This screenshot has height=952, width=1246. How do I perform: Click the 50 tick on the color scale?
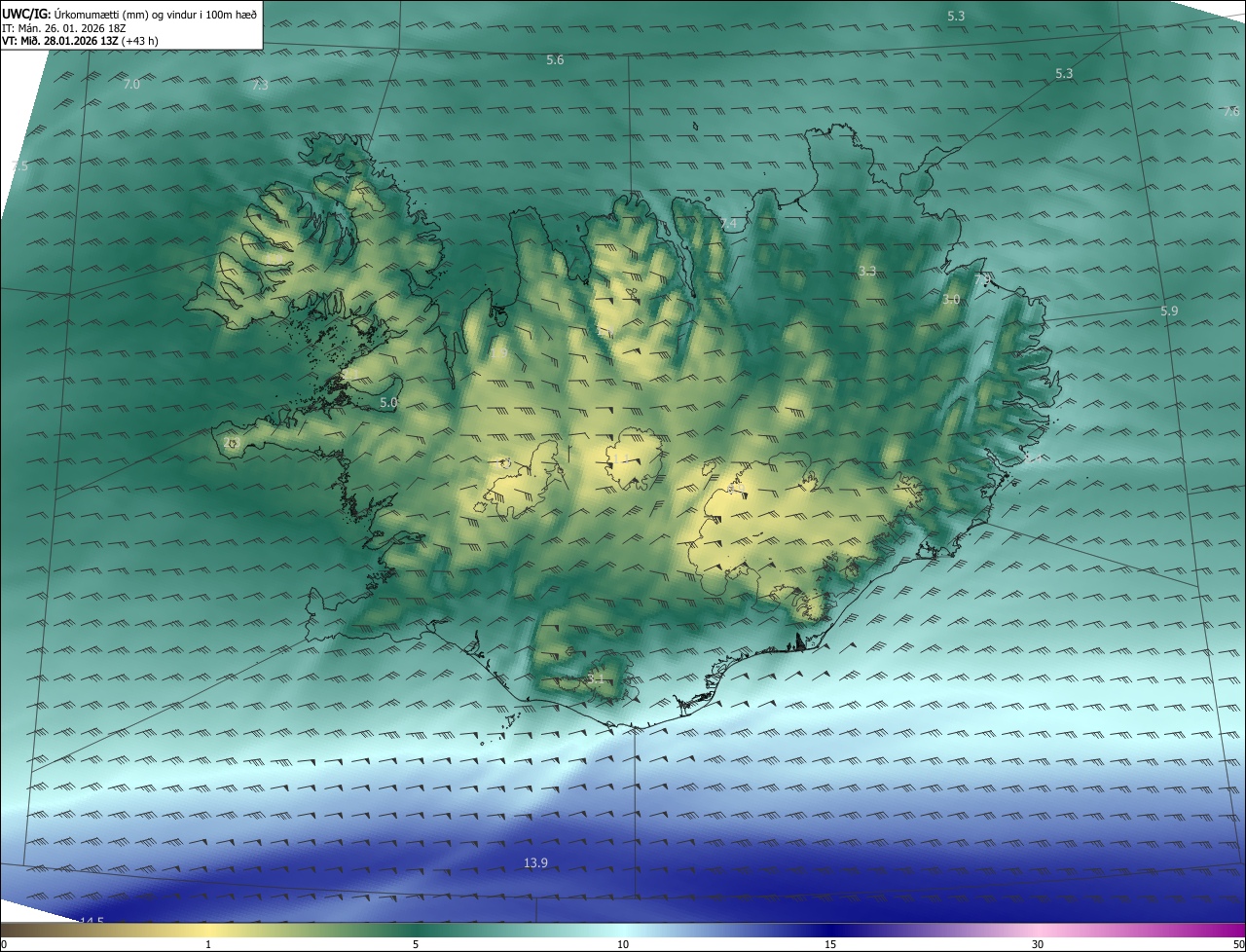(x=1238, y=945)
